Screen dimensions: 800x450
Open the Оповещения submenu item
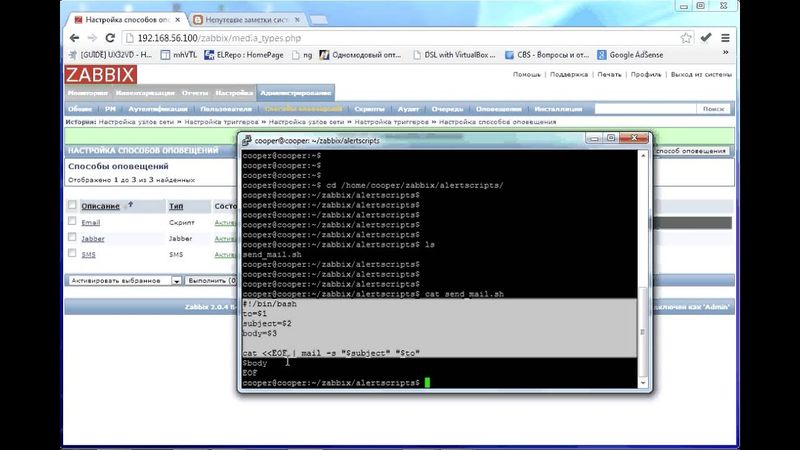point(498,109)
